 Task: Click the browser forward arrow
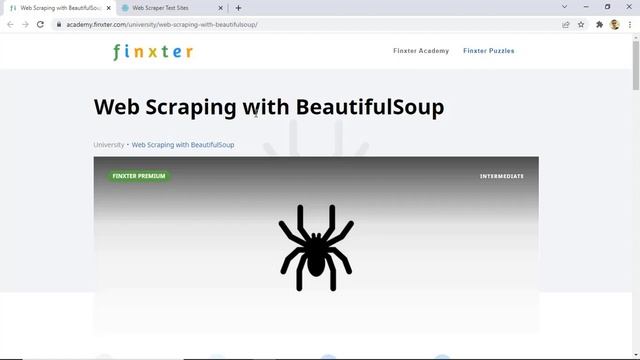[x=25, y=24]
